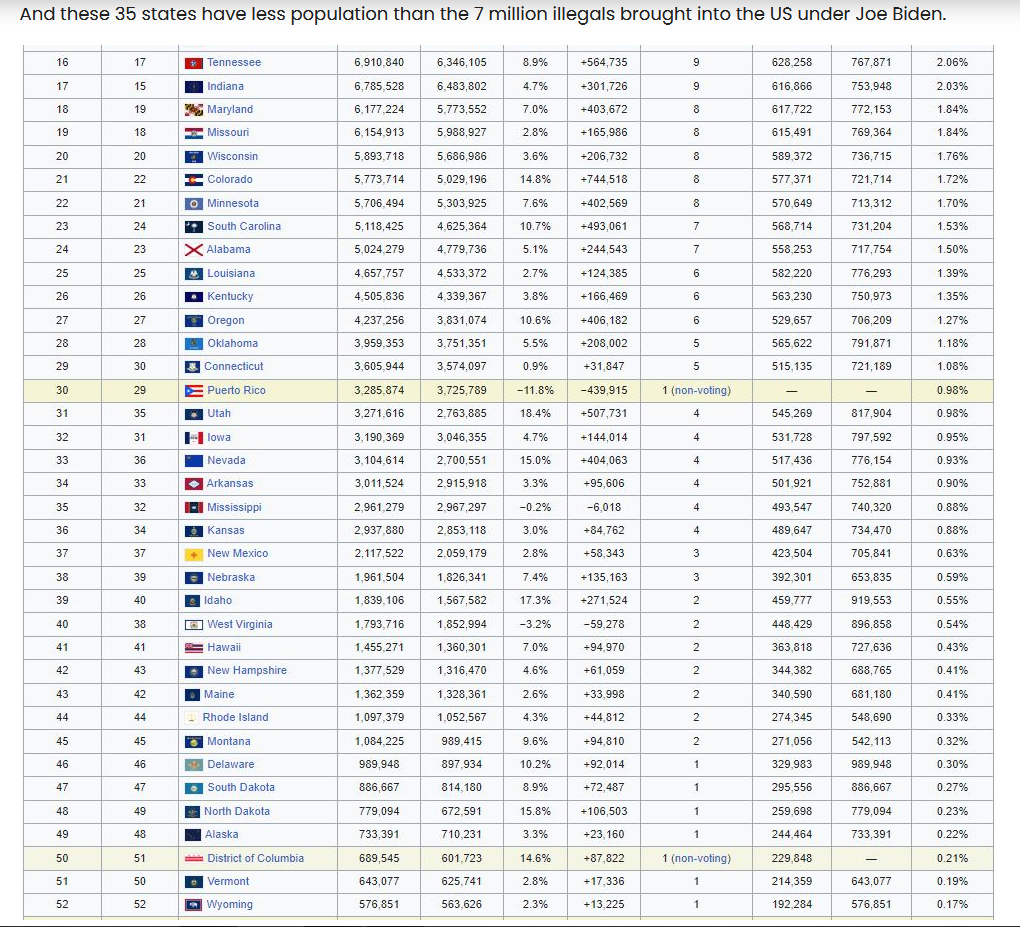
Task: Open the South Carolina link
Action: 244,226
